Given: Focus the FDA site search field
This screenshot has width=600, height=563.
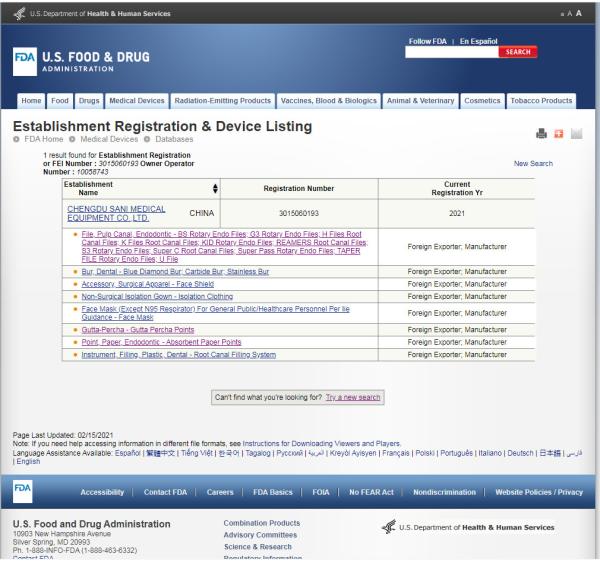Looking at the screenshot, I should pyautogui.click(x=452, y=52).
